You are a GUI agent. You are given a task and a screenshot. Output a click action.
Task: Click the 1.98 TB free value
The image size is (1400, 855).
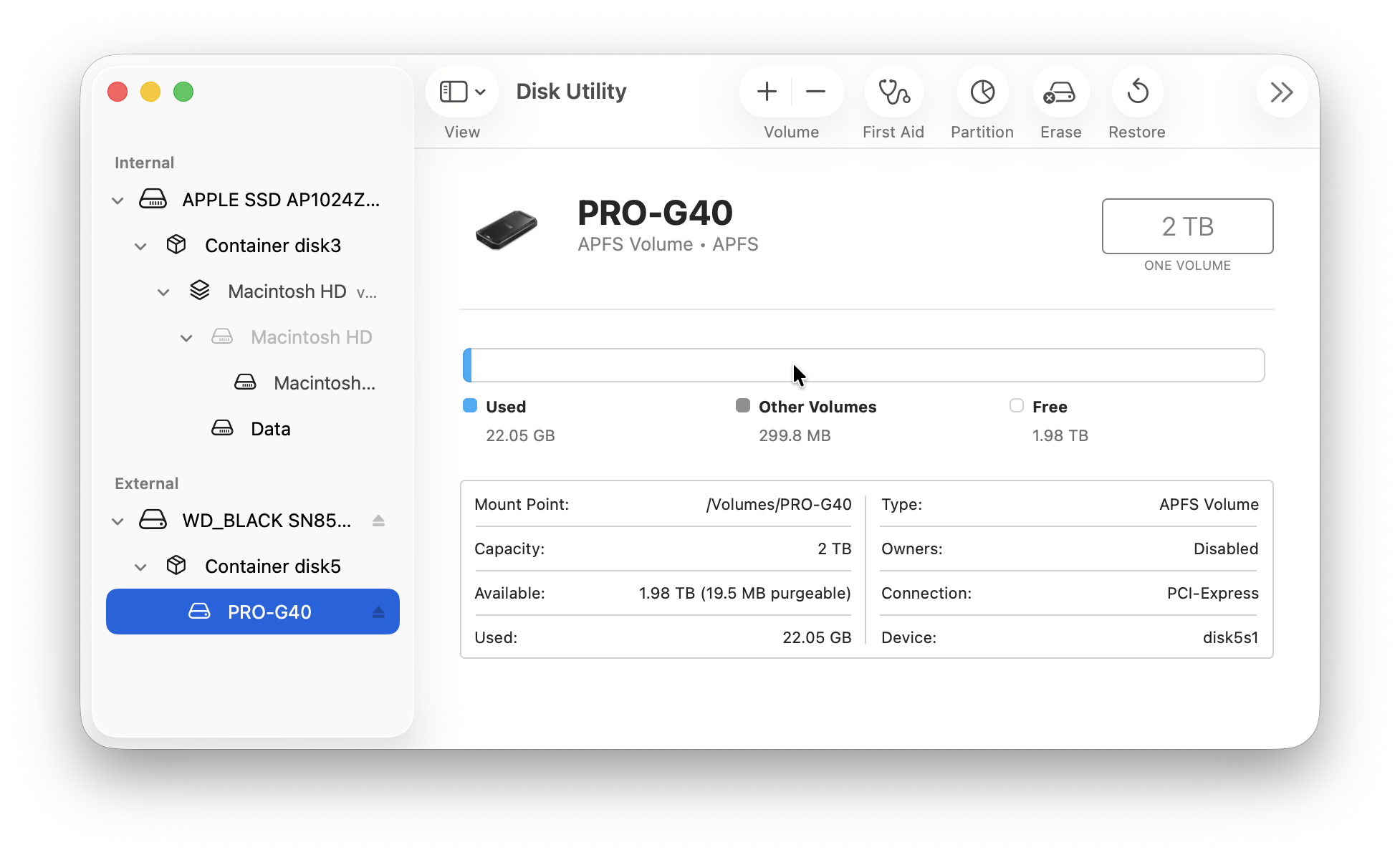(1060, 436)
